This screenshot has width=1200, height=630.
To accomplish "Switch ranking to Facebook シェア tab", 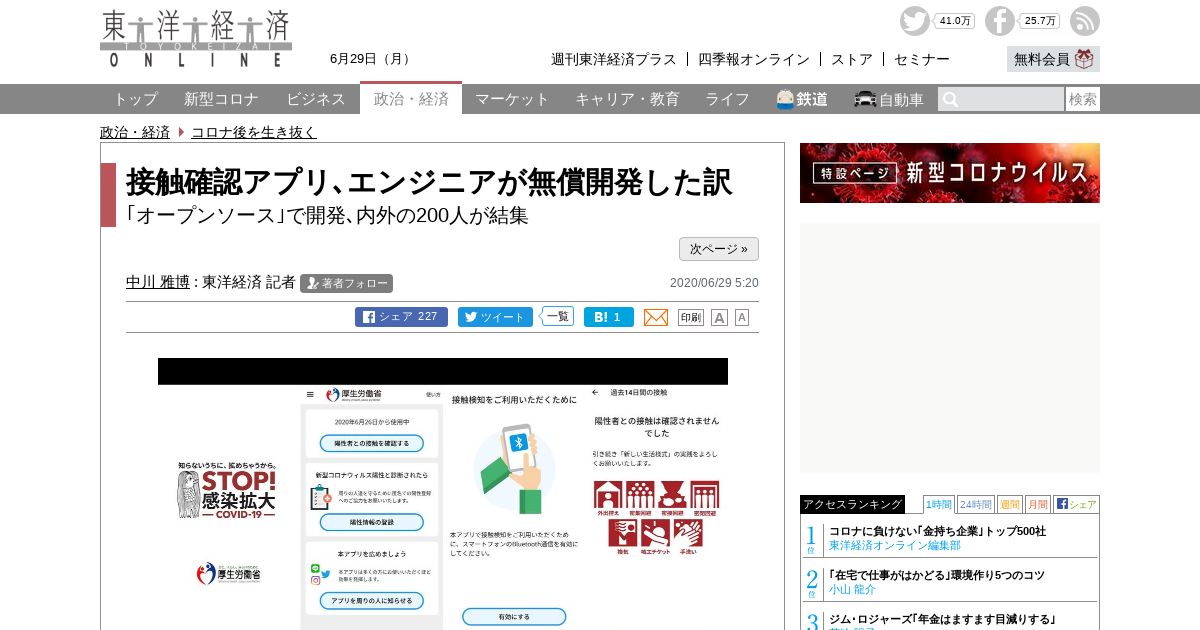I will pos(1076,504).
